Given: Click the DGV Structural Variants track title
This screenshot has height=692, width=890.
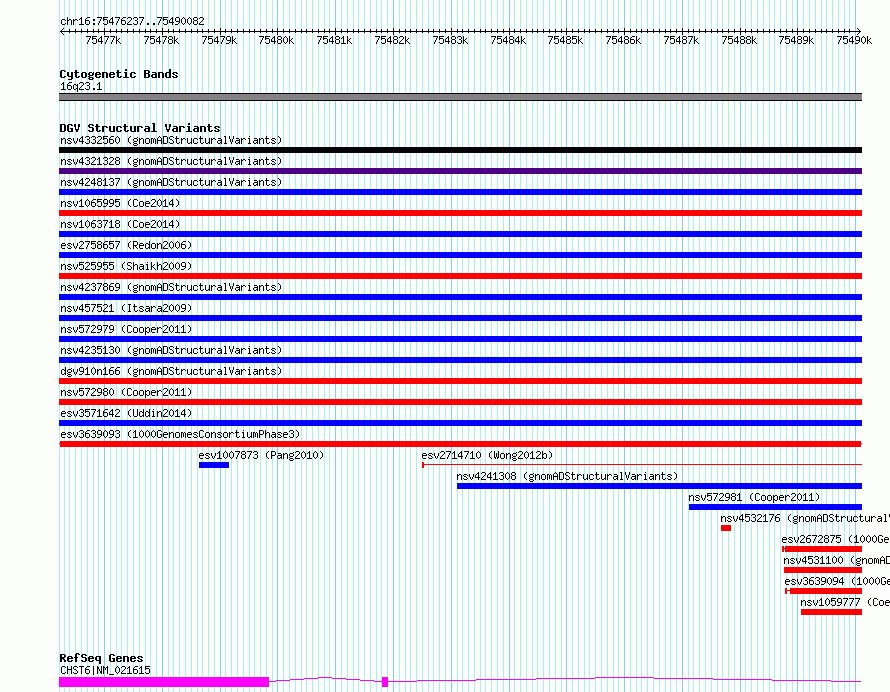Looking at the screenshot, I should [139, 128].
